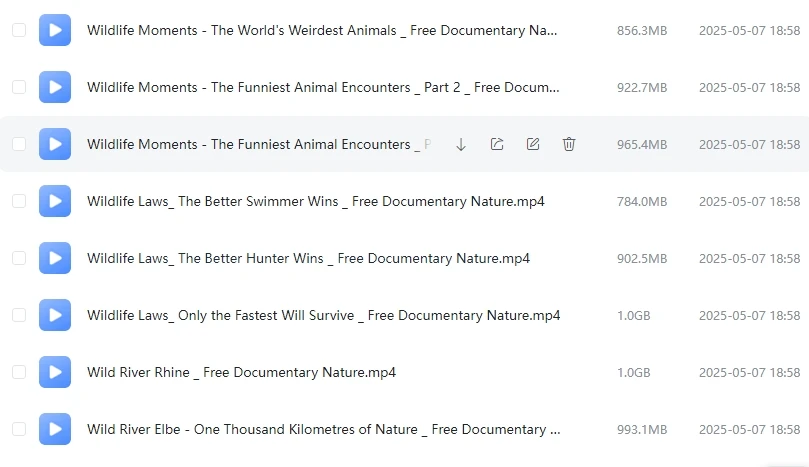809x467 pixels.
Task: Open Wildlife Laws Better Swimmer Wins file name
Action: [316, 201]
